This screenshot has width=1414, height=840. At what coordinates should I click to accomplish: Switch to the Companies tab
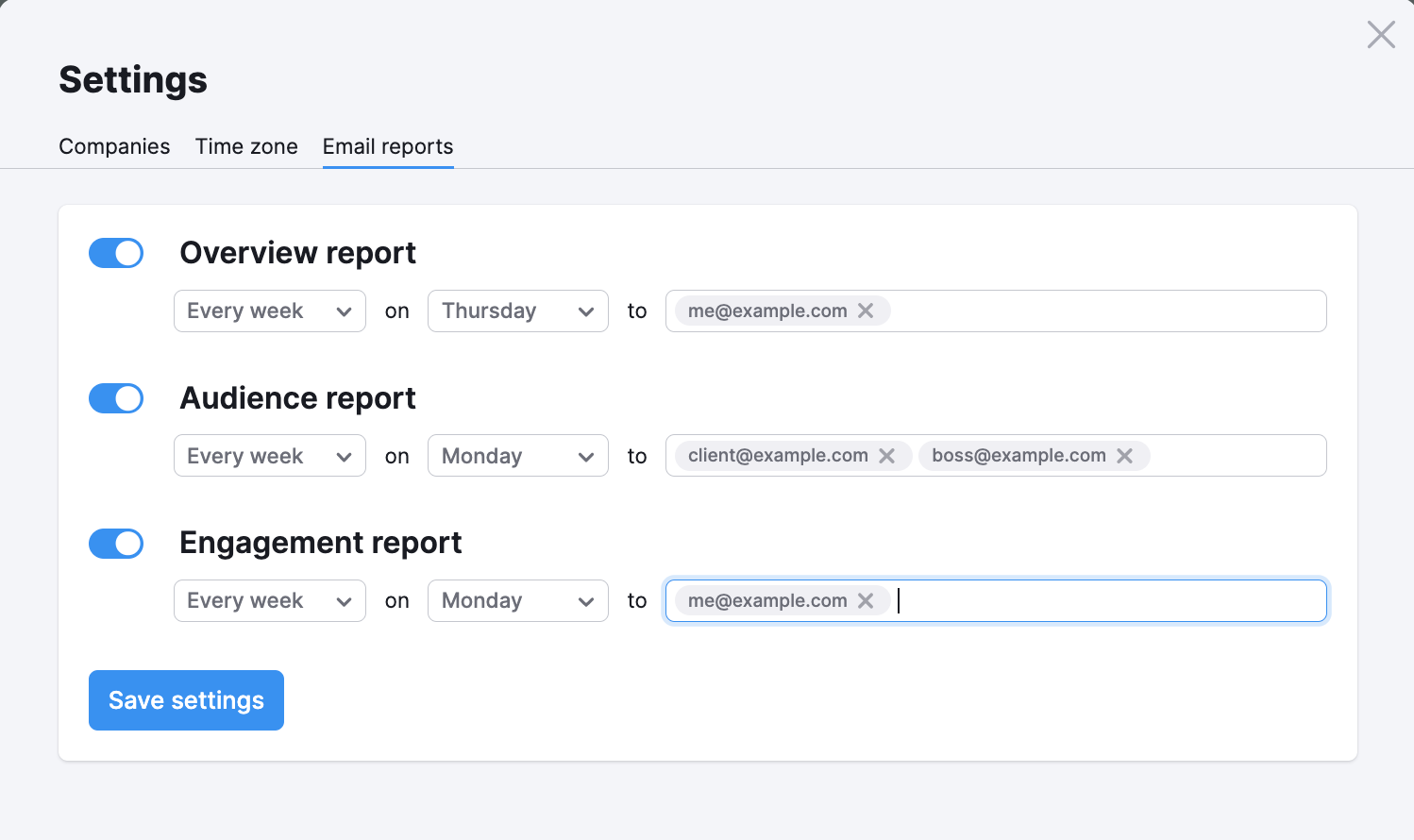(114, 146)
